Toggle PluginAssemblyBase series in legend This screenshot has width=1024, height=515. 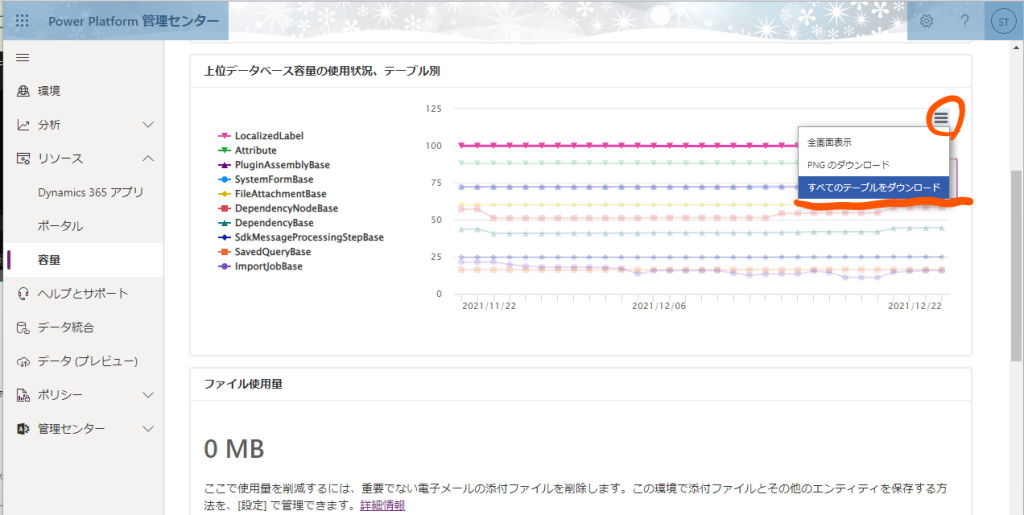pos(274,165)
